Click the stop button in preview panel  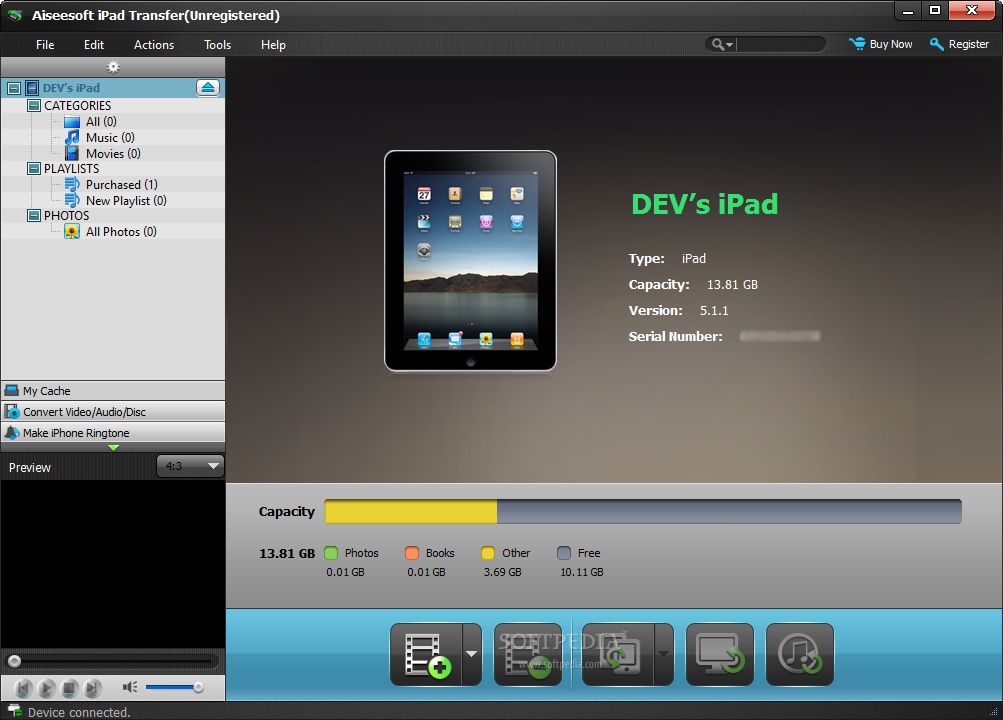[x=69, y=688]
